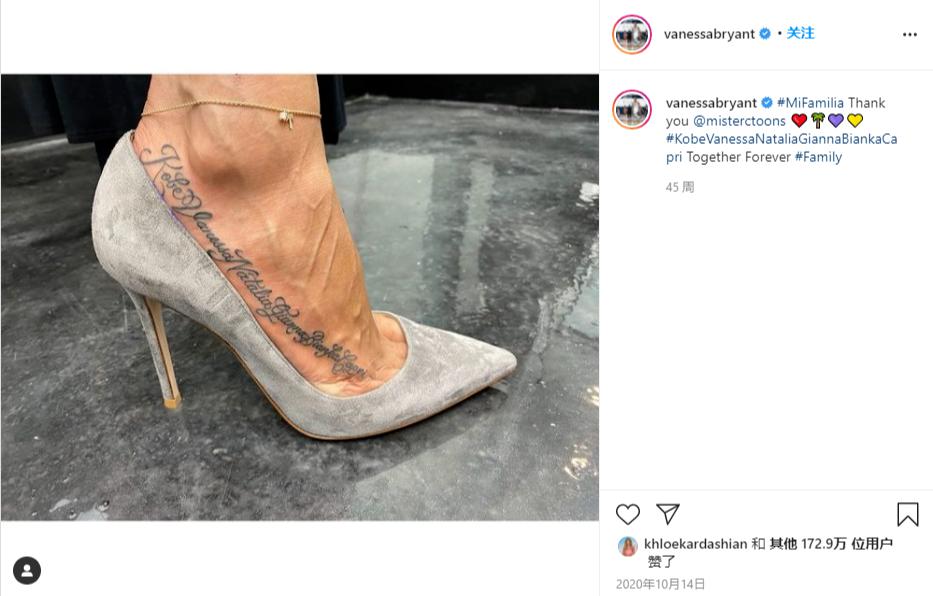Click the post date 2020年10月14日

[x=660, y=584]
